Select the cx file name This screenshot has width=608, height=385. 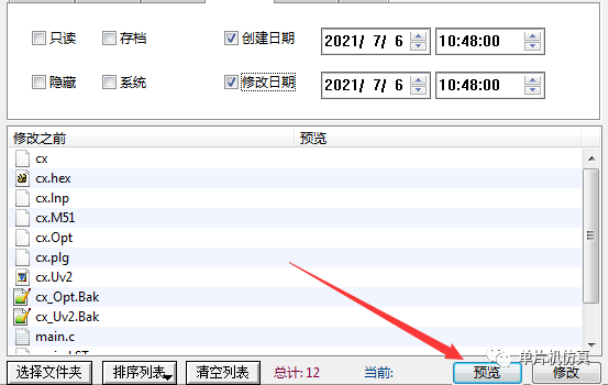[41, 159]
